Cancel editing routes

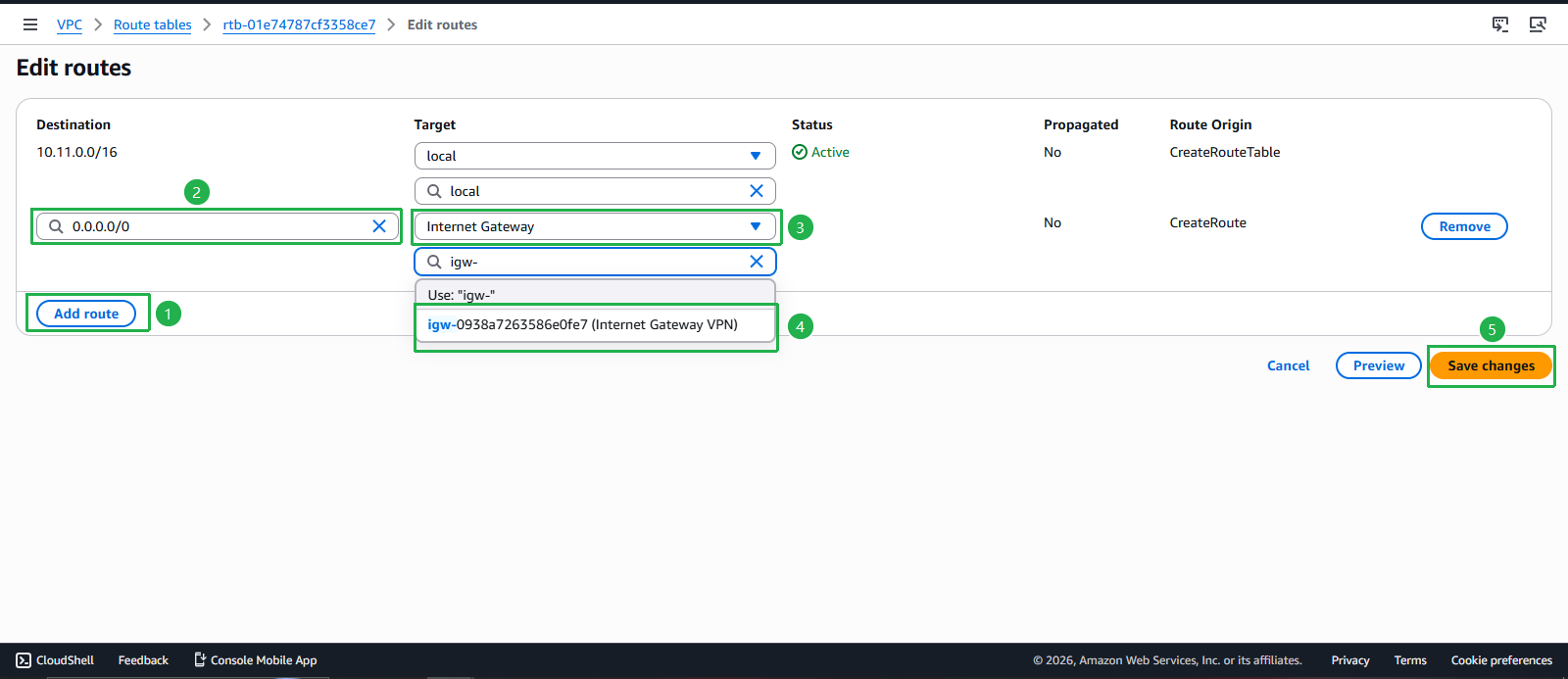1288,365
